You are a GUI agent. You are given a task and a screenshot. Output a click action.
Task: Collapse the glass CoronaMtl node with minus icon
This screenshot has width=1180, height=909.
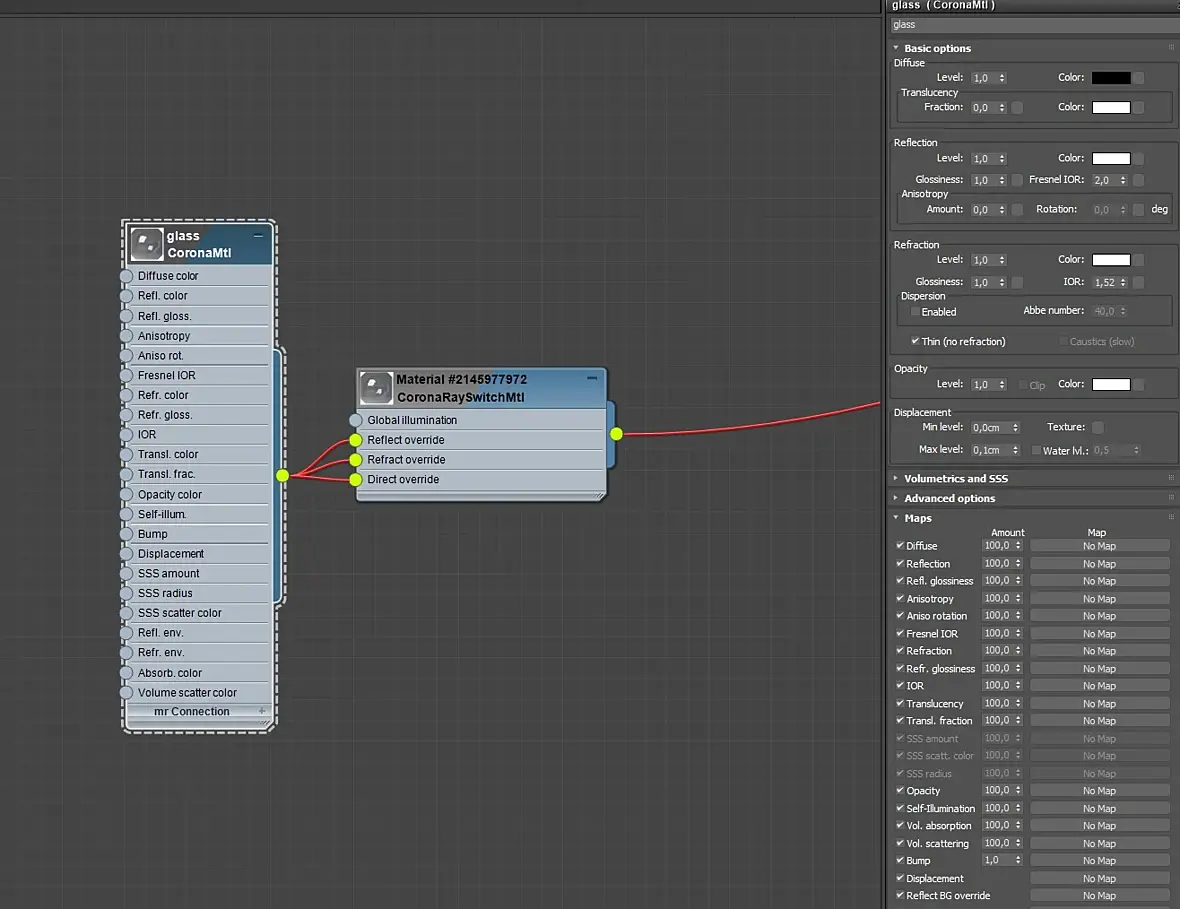coord(258,236)
